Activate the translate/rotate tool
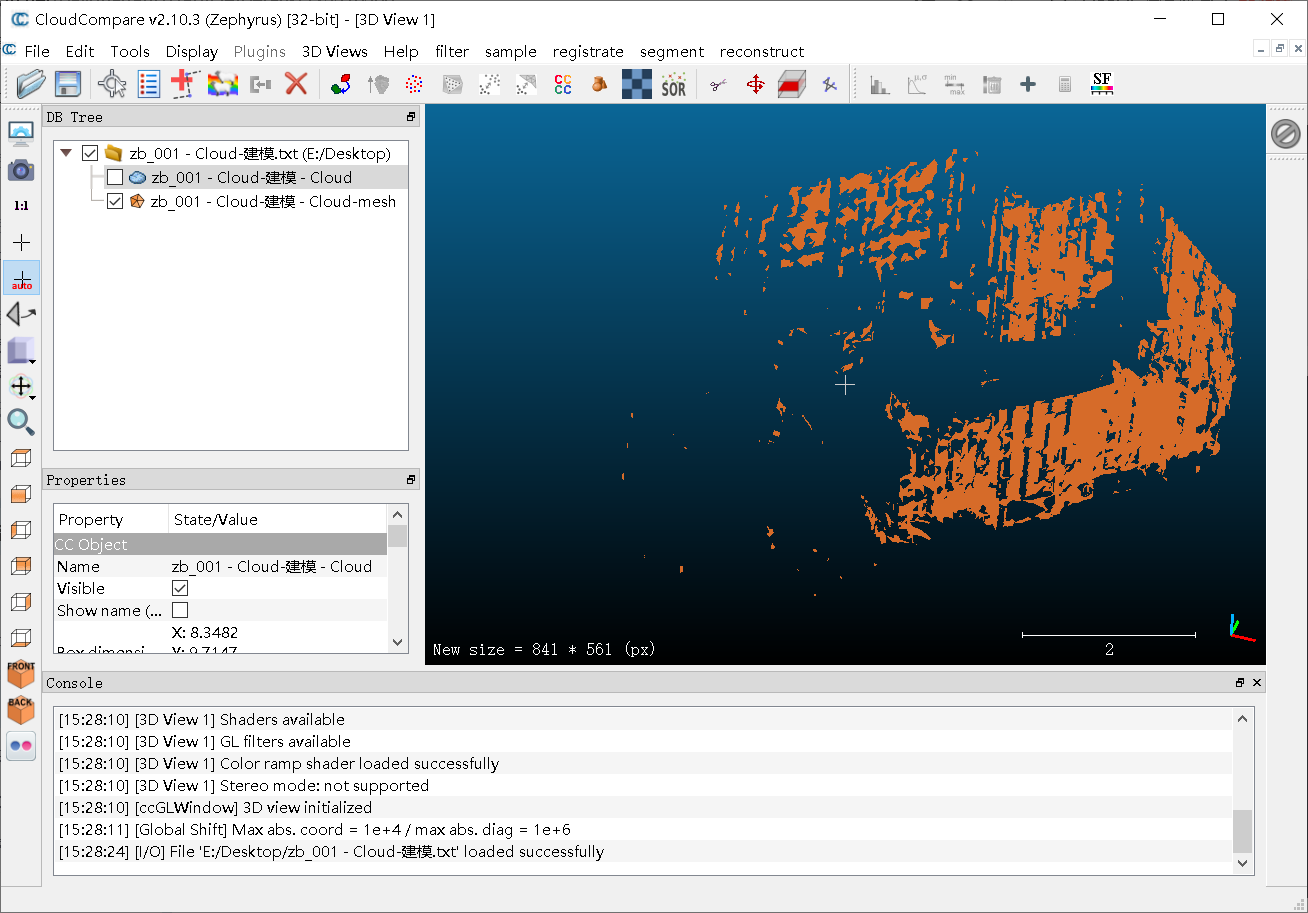The image size is (1308, 913). [x=755, y=84]
